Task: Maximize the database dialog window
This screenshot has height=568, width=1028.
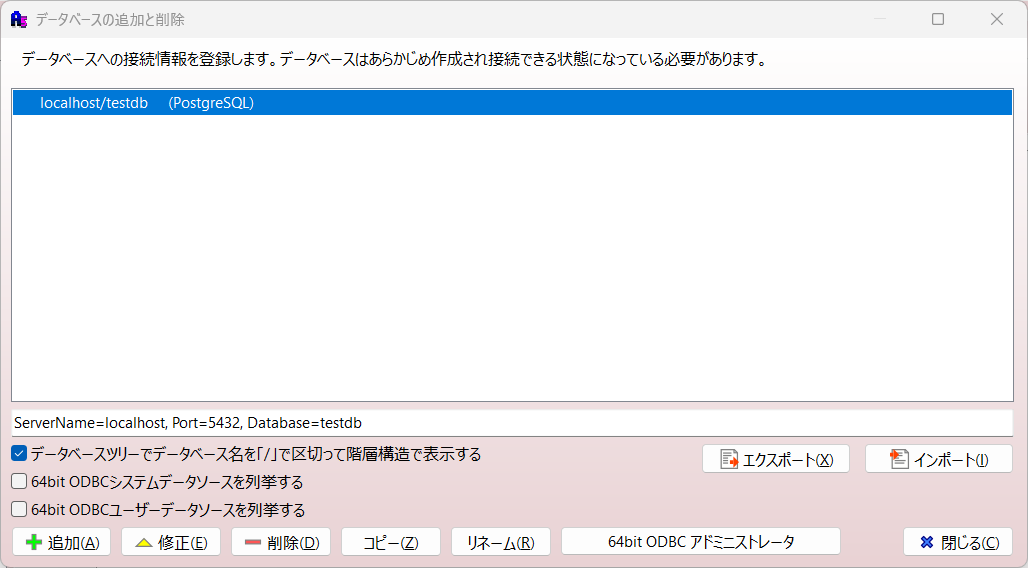Action: [x=938, y=19]
